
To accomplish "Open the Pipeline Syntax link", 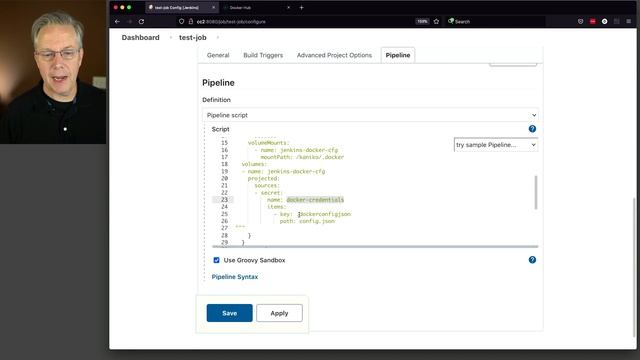I will point(235,277).
